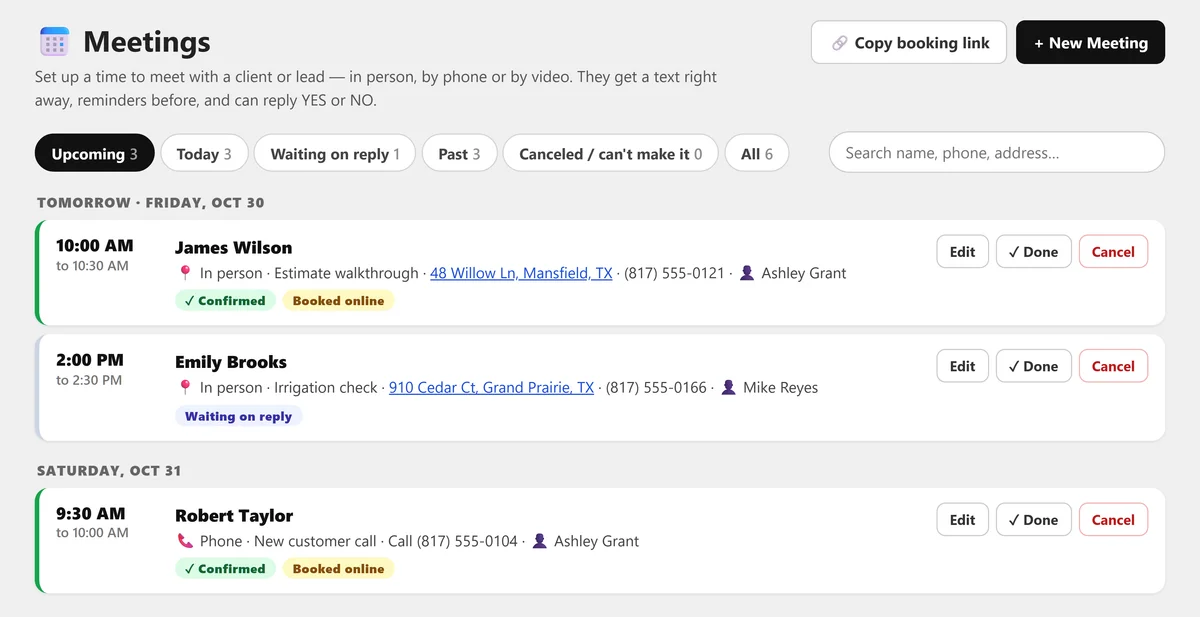Click the New customer call text

pos(315,541)
